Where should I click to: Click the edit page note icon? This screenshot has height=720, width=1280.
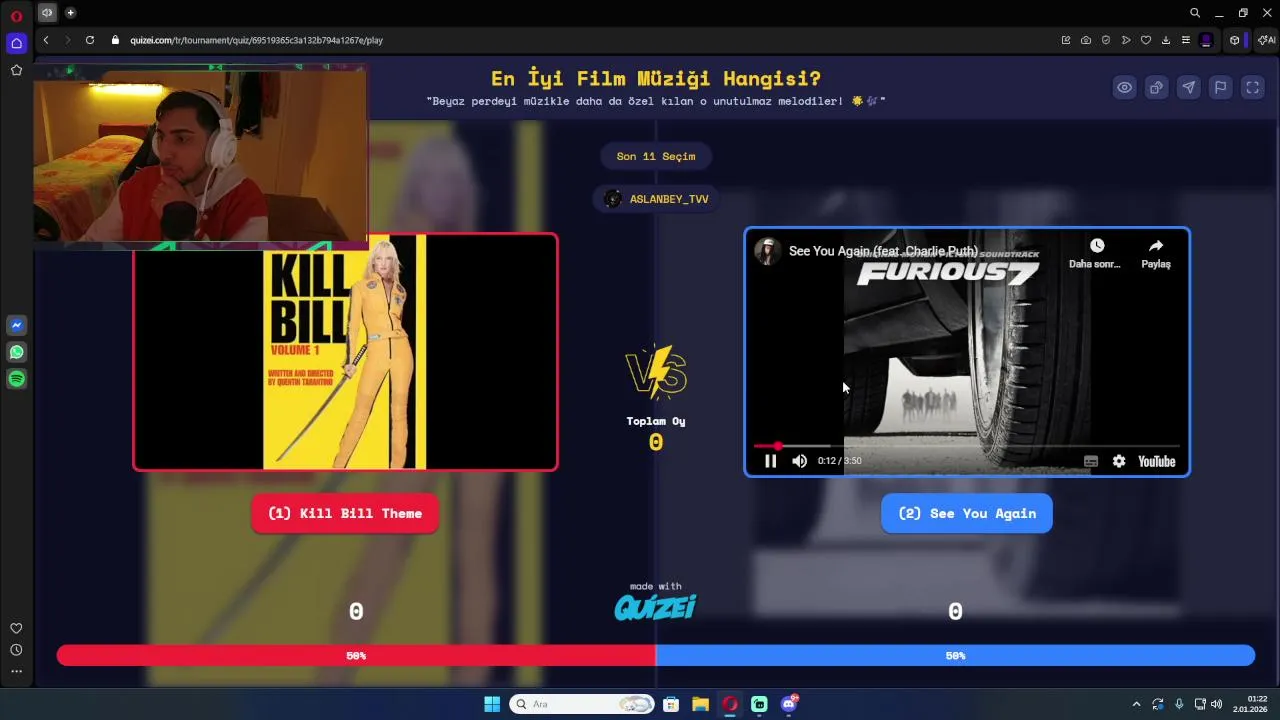(x=1066, y=40)
